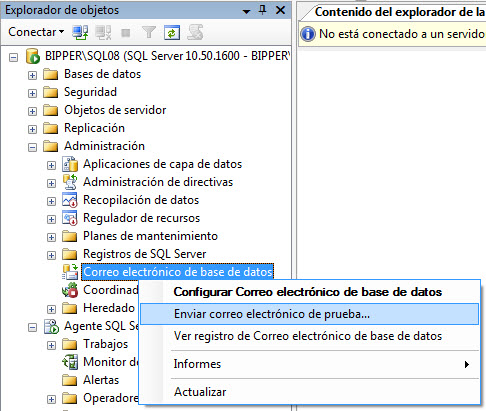Image resolution: width=486 pixels, height=411 pixels.
Task: Expand Planes de mantenimiento
Action: (x=51, y=237)
